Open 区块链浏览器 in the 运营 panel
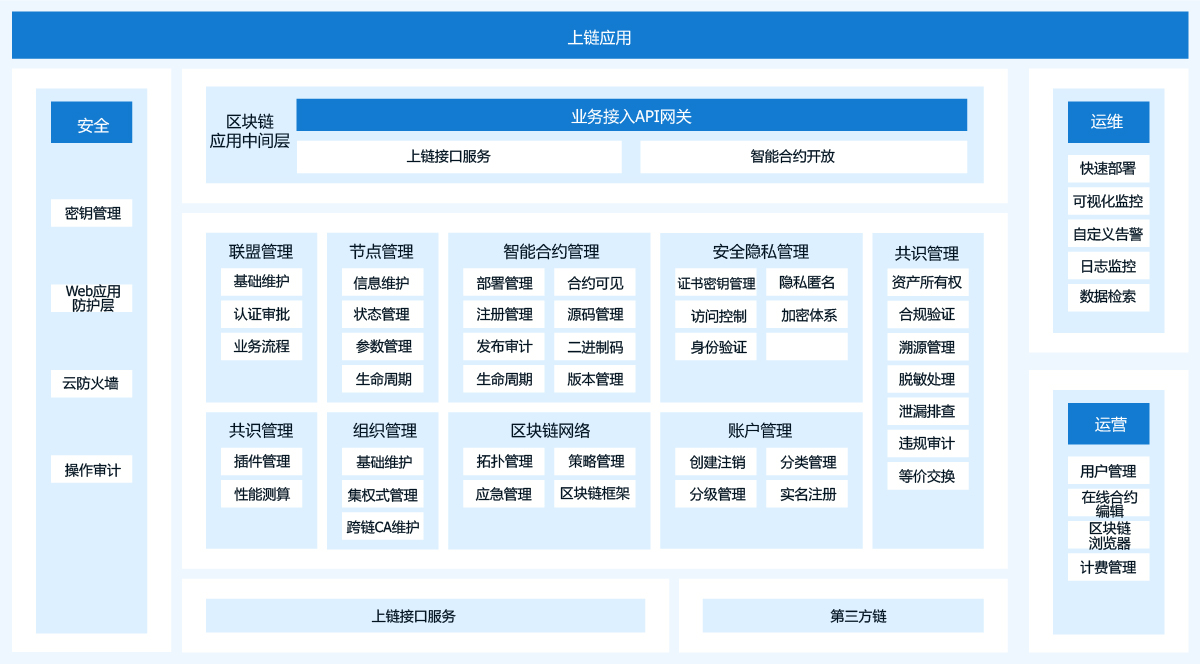Viewport: 1200px width, 665px height. [1108, 535]
